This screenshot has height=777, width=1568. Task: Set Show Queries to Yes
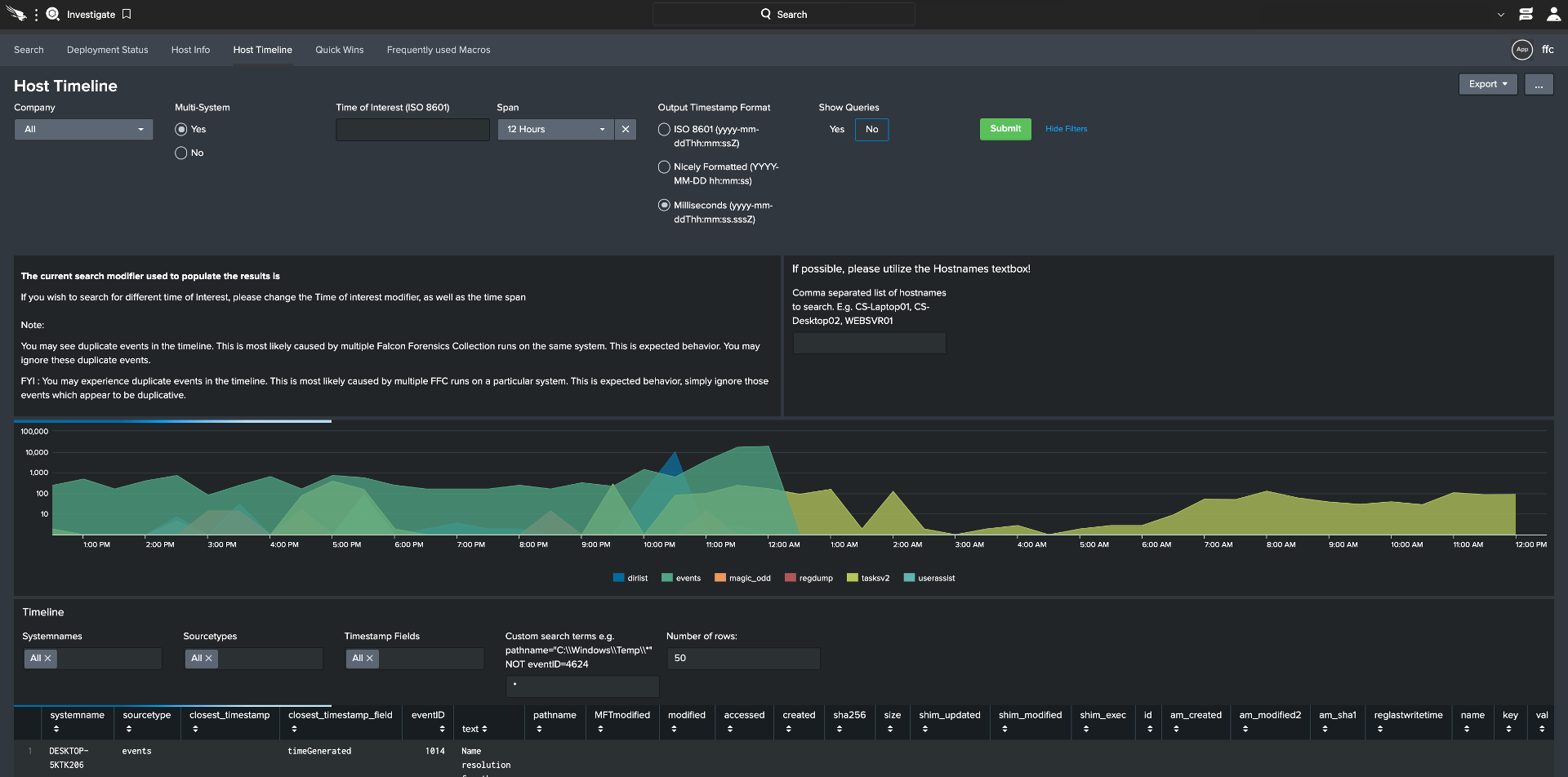[836, 129]
